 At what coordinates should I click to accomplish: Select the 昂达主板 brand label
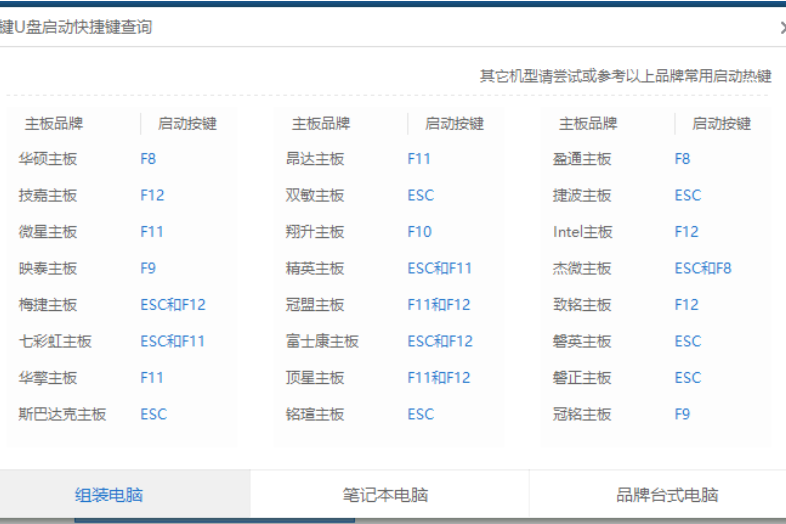(x=315, y=159)
